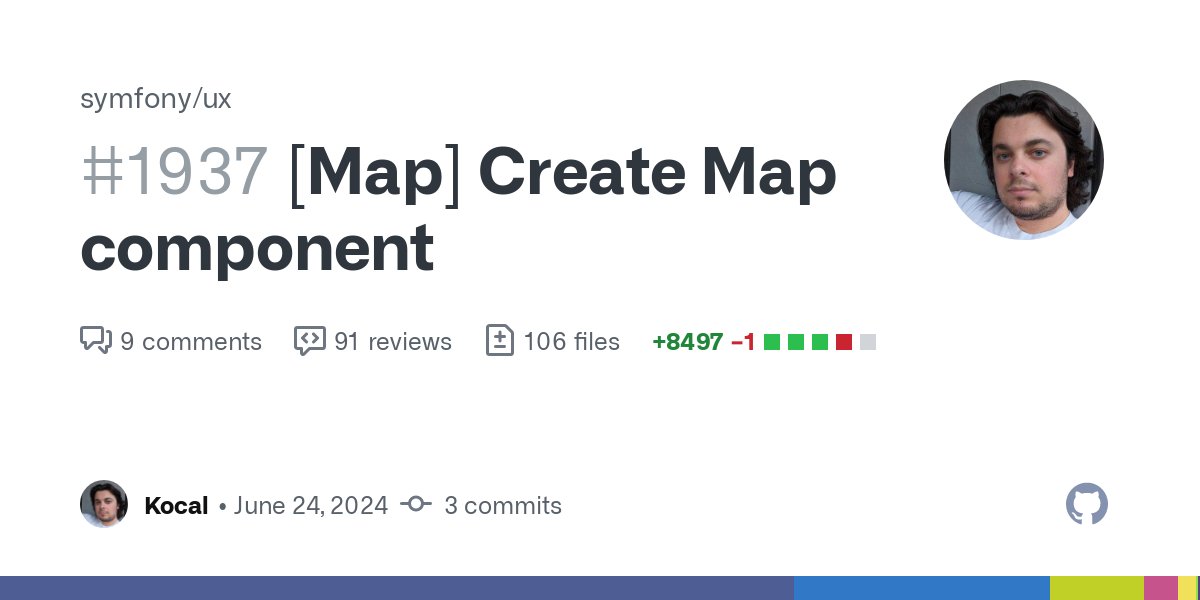Viewport: 1200px width, 600px height.
Task: Open the symfony/ux repository name
Action: (156, 99)
